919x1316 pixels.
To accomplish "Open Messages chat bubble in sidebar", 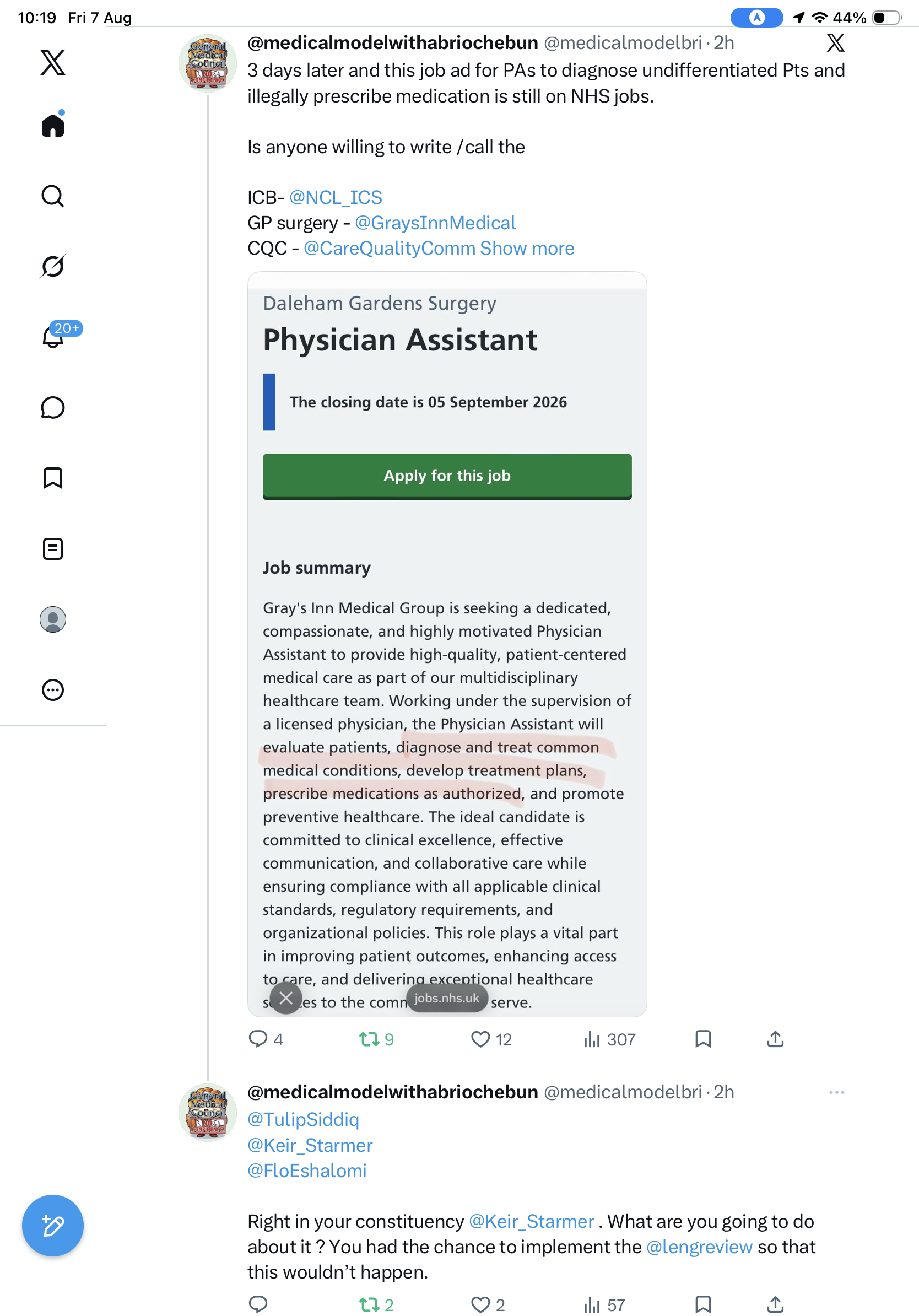I will click(x=53, y=407).
